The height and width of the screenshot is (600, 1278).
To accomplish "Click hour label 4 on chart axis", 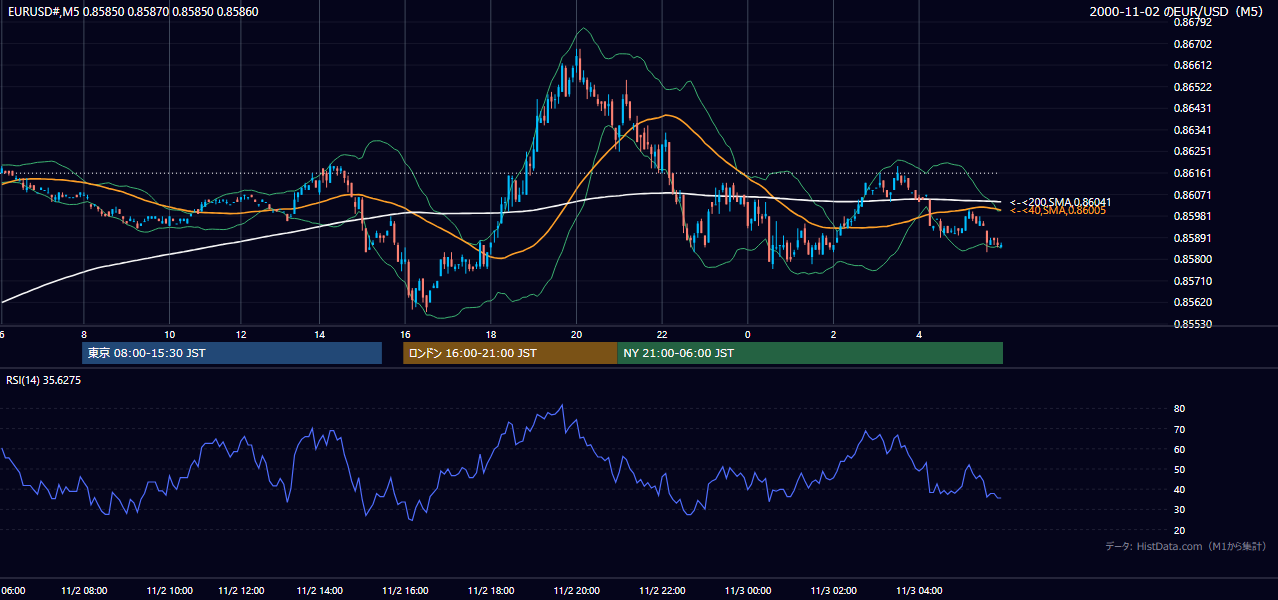I will click(918, 334).
